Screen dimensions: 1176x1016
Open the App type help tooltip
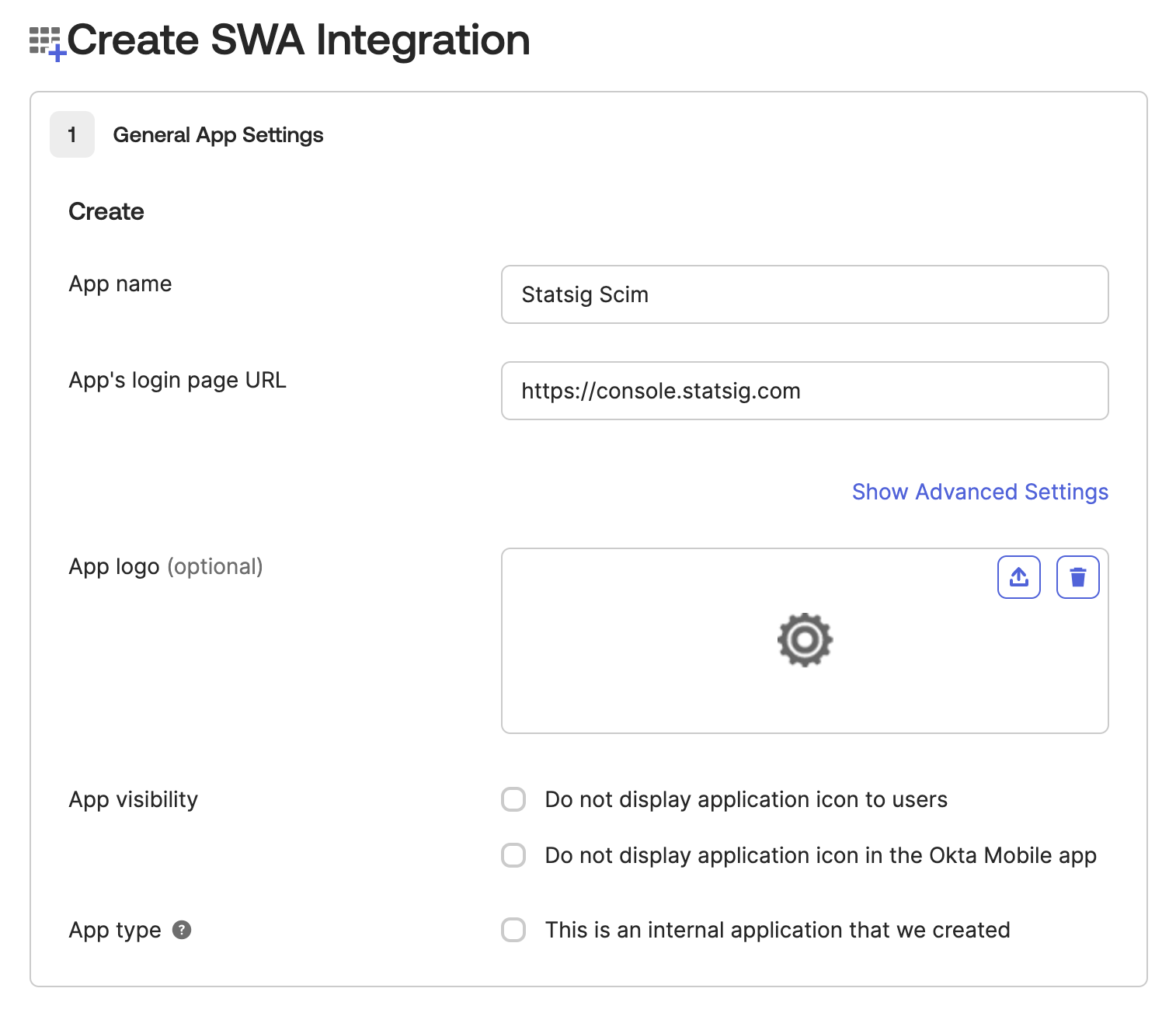click(x=183, y=930)
